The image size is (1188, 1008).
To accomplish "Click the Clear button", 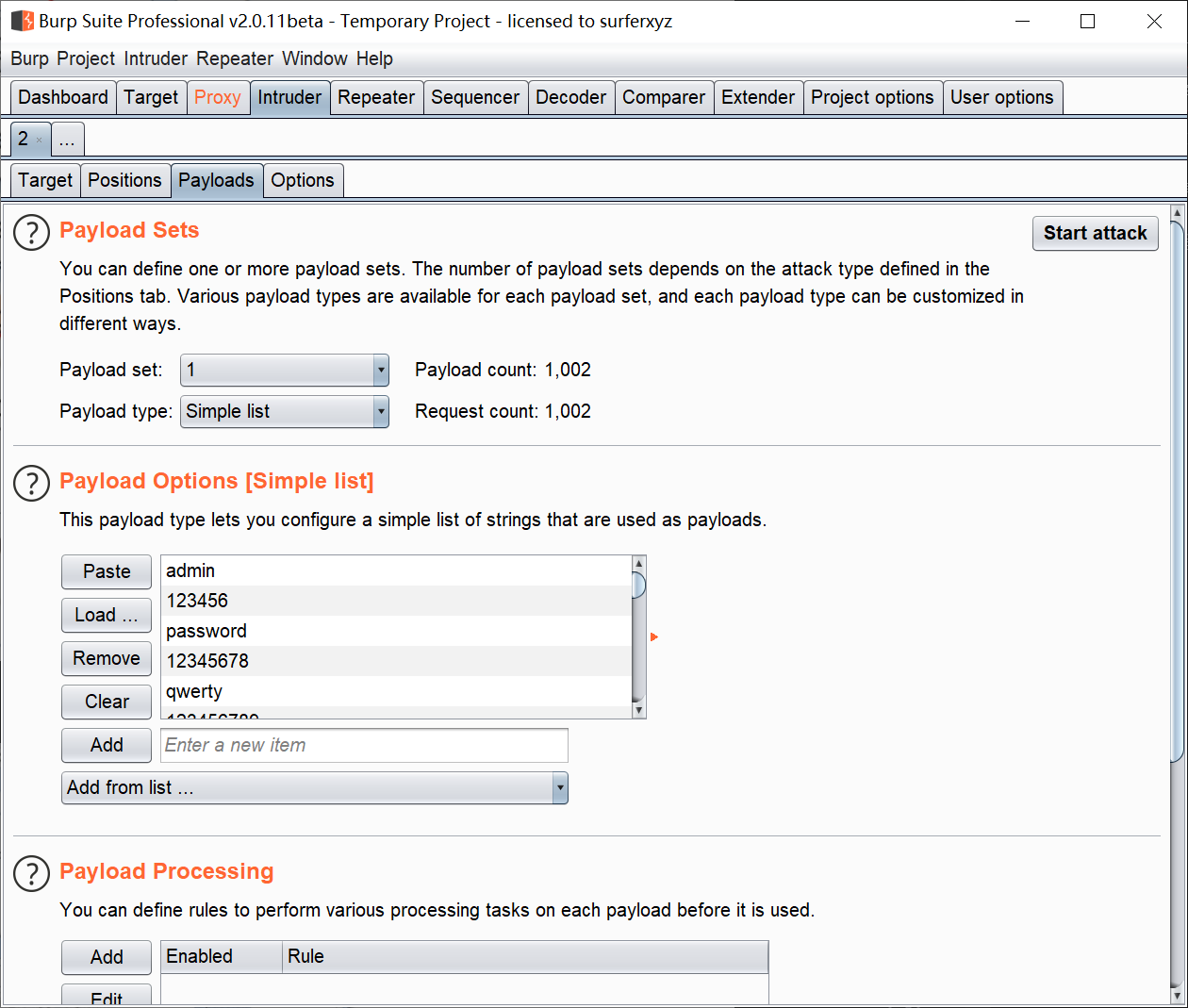I will (107, 702).
